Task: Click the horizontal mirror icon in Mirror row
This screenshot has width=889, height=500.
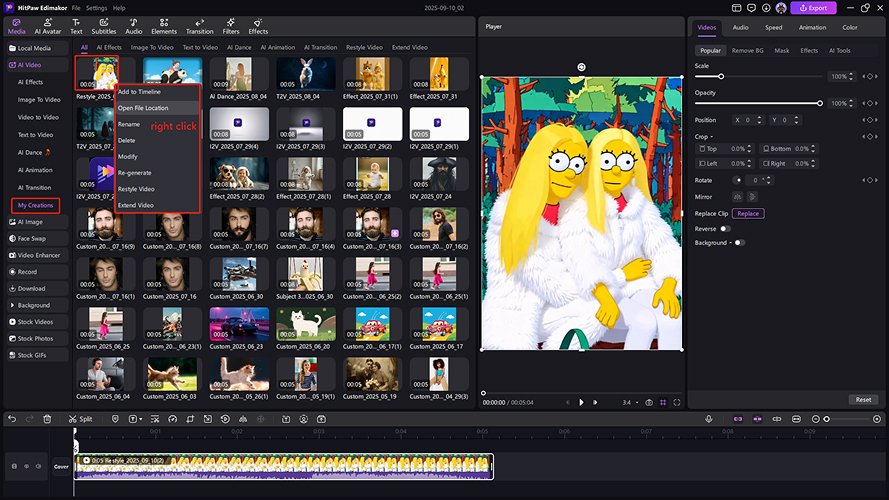Action: (737, 197)
